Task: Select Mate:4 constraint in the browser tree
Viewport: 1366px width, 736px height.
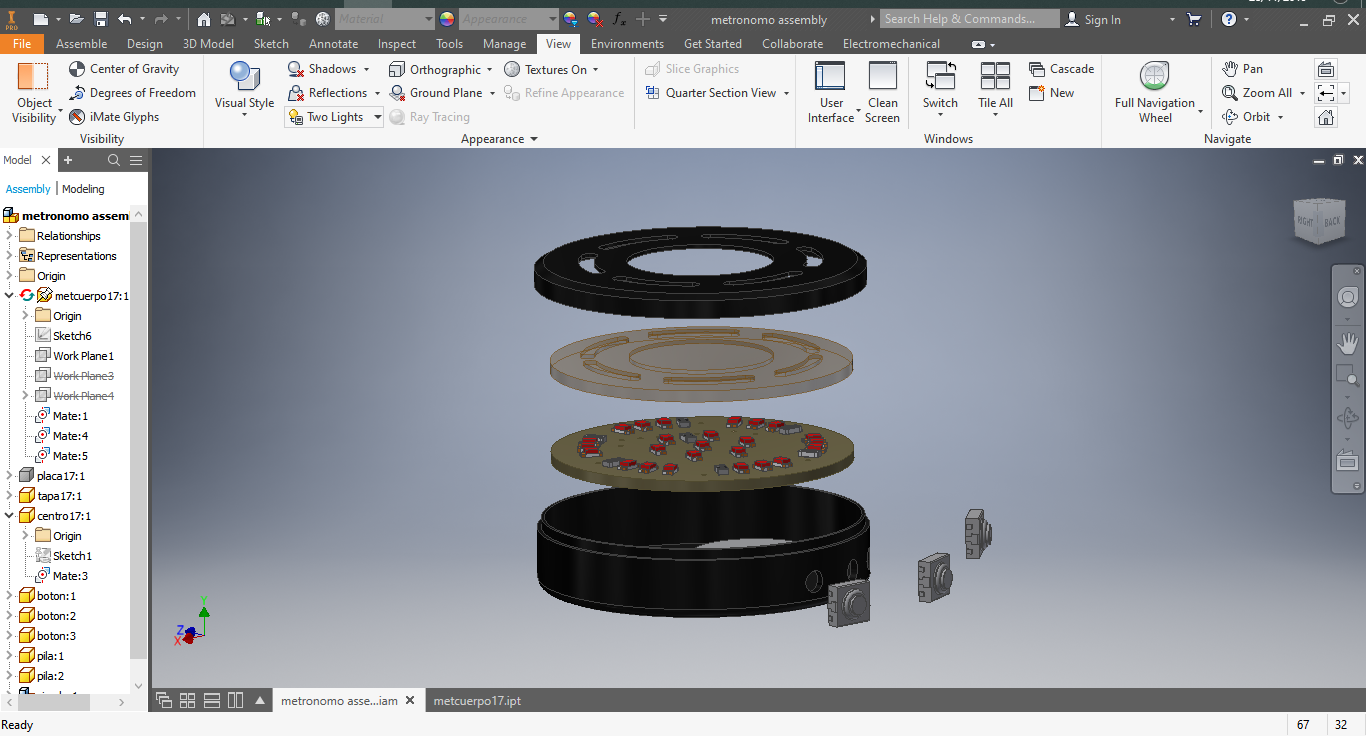Action: pyautogui.click(x=70, y=436)
